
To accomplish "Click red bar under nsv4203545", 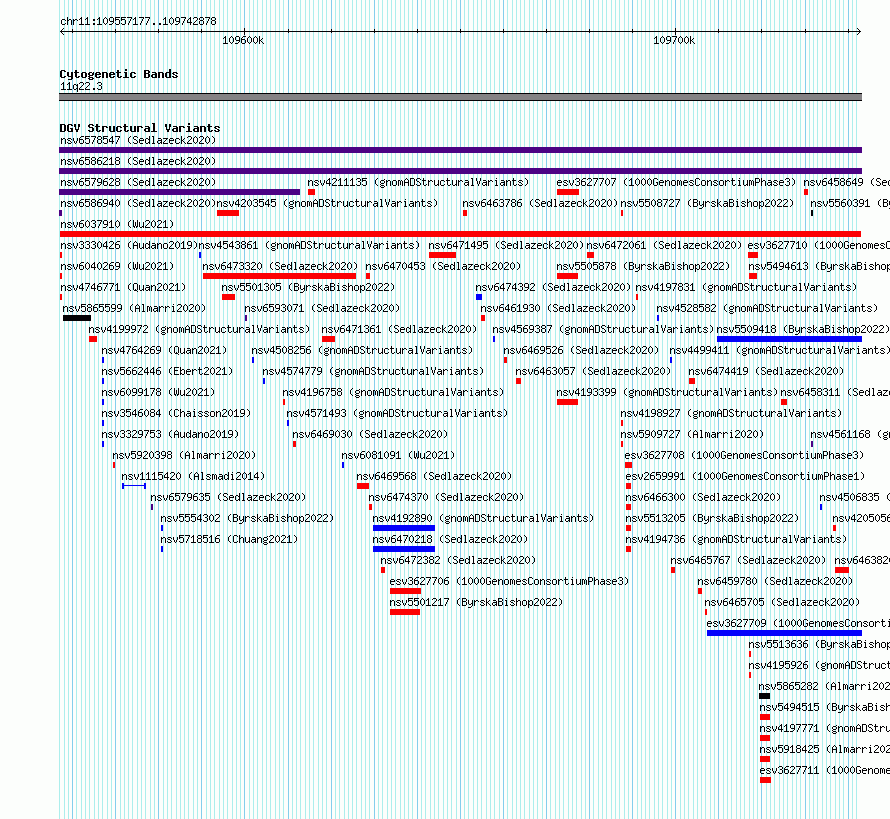I will (x=228, y=213).
